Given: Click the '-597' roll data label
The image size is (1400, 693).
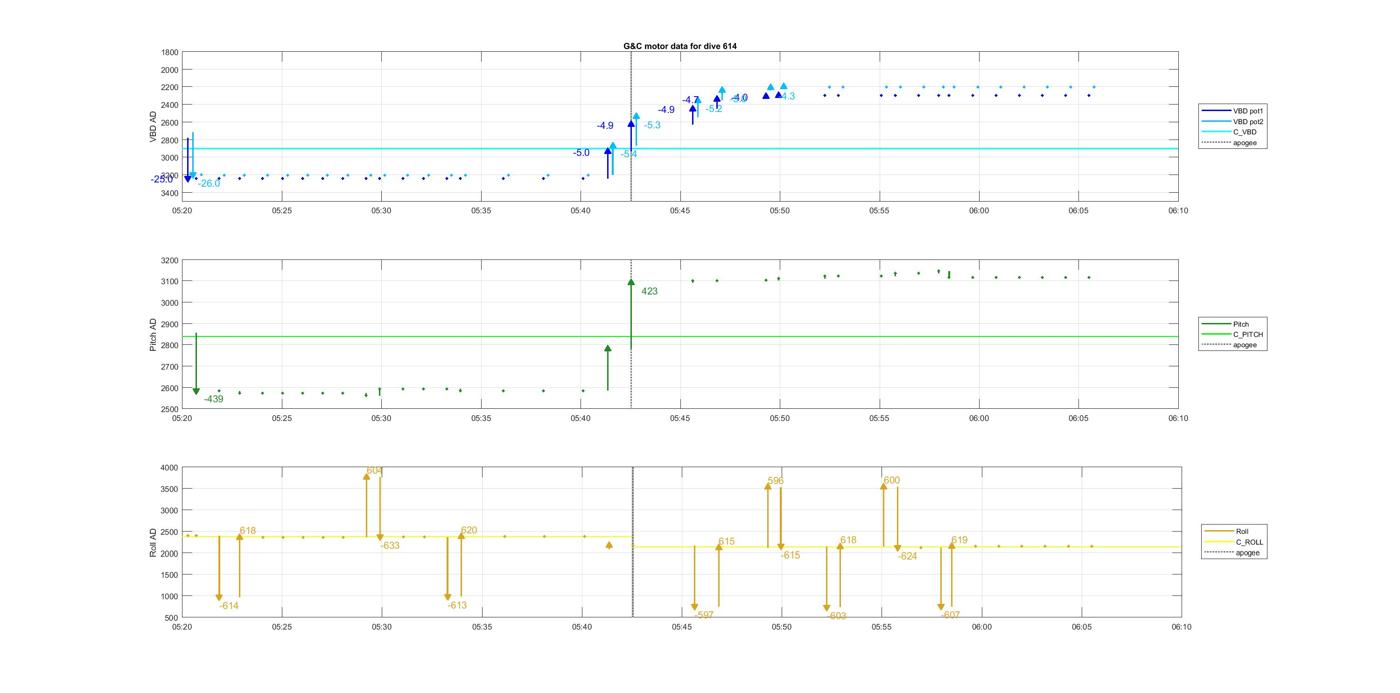Looking at the screenshot, I should click(704, 616).
